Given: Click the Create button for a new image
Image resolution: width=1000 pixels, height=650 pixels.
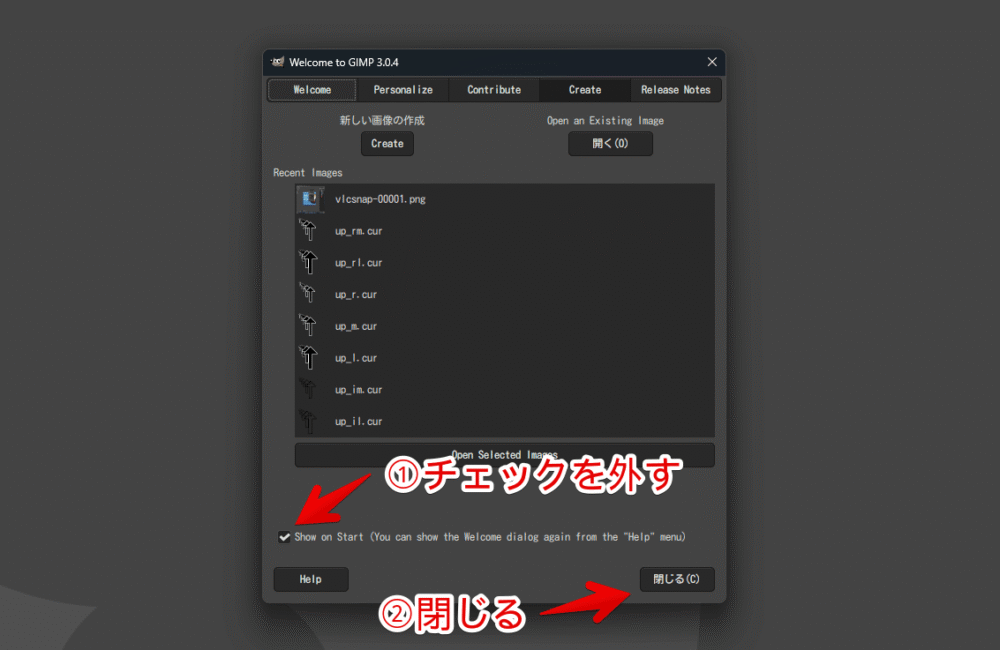Looking at the screenshot, I should [387, 143].
